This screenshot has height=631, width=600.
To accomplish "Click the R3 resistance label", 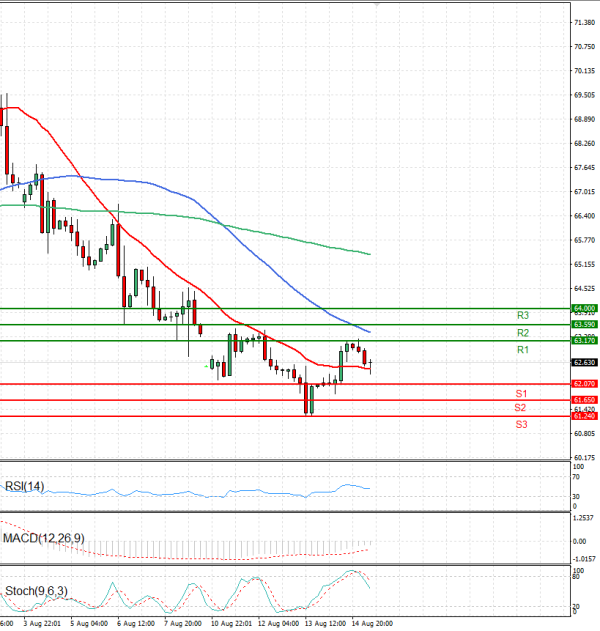I will point(523,316).
